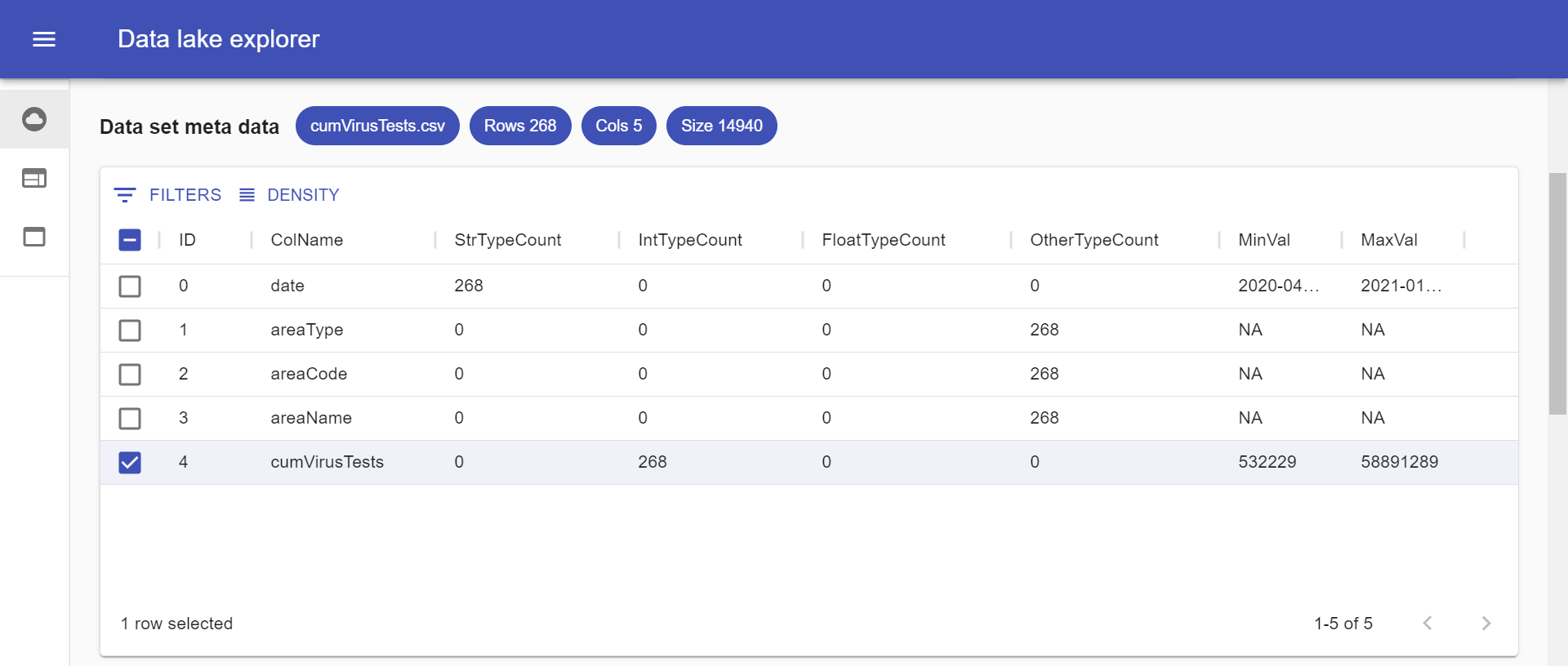Toggle the select-all header checkbox

pyautogui.click(x=130, y=240)
